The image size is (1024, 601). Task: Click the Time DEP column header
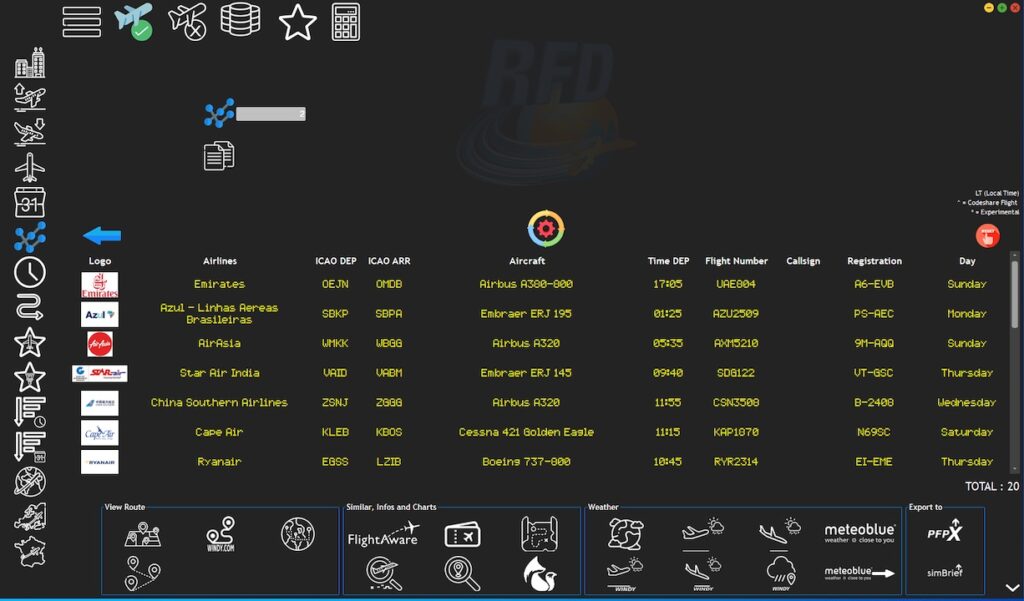tap(668, 261)
